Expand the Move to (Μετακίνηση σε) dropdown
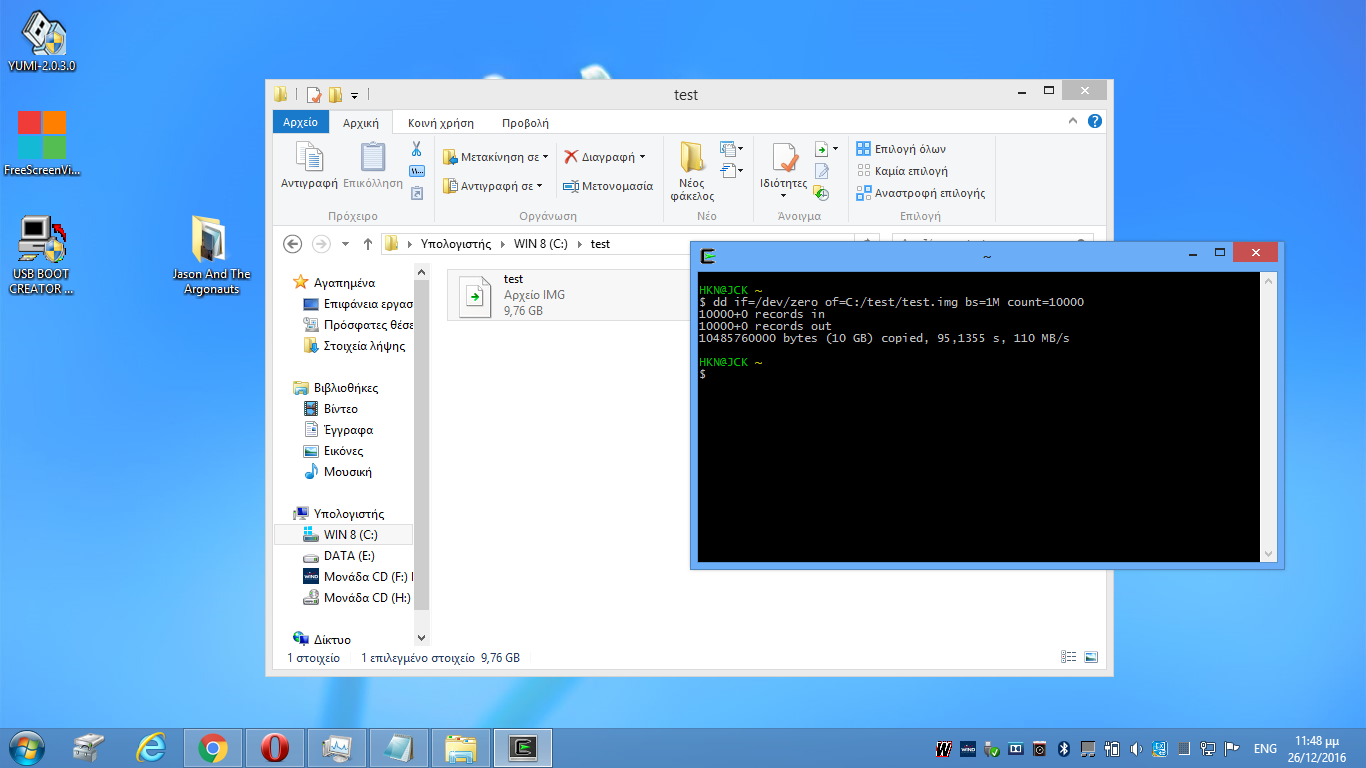Image resolution: width=1366 pixels, height=768 pixels. click(x=496, y=157)
